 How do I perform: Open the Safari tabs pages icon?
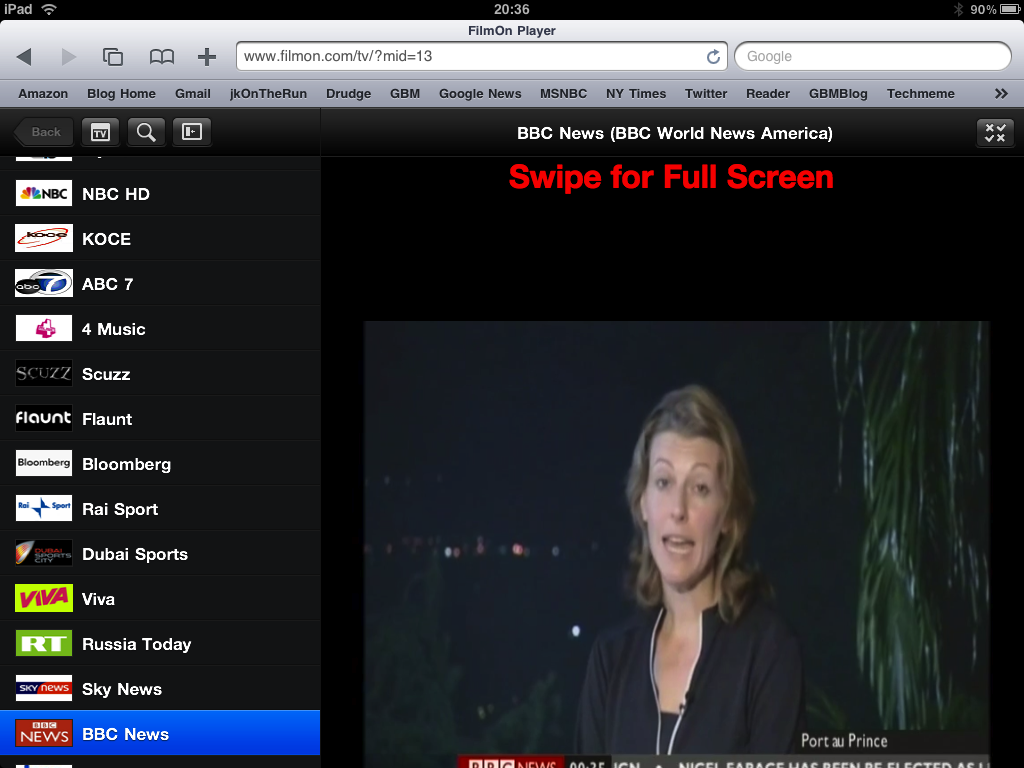[x=113, y=57]
